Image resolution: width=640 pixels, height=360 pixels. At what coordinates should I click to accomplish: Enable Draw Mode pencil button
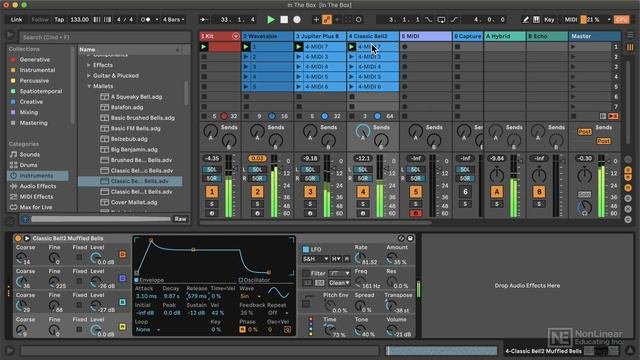526,20
